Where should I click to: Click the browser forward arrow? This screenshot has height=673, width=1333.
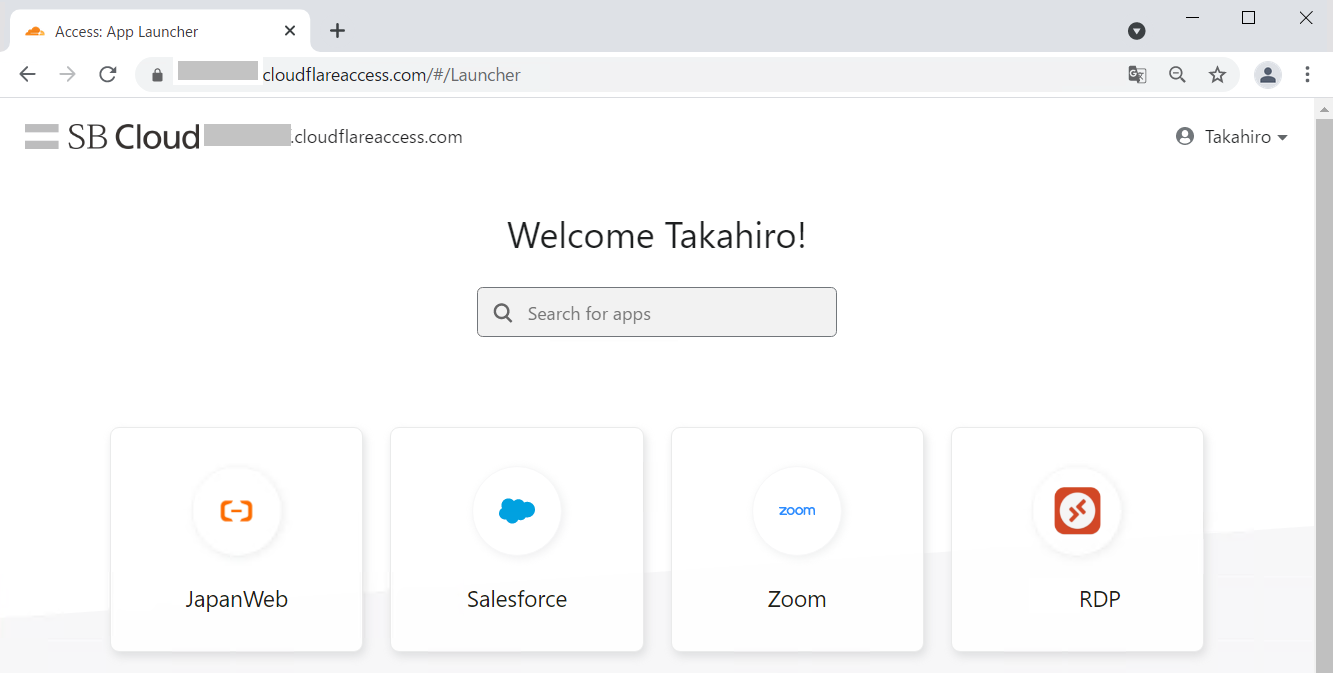pos(67,74)
